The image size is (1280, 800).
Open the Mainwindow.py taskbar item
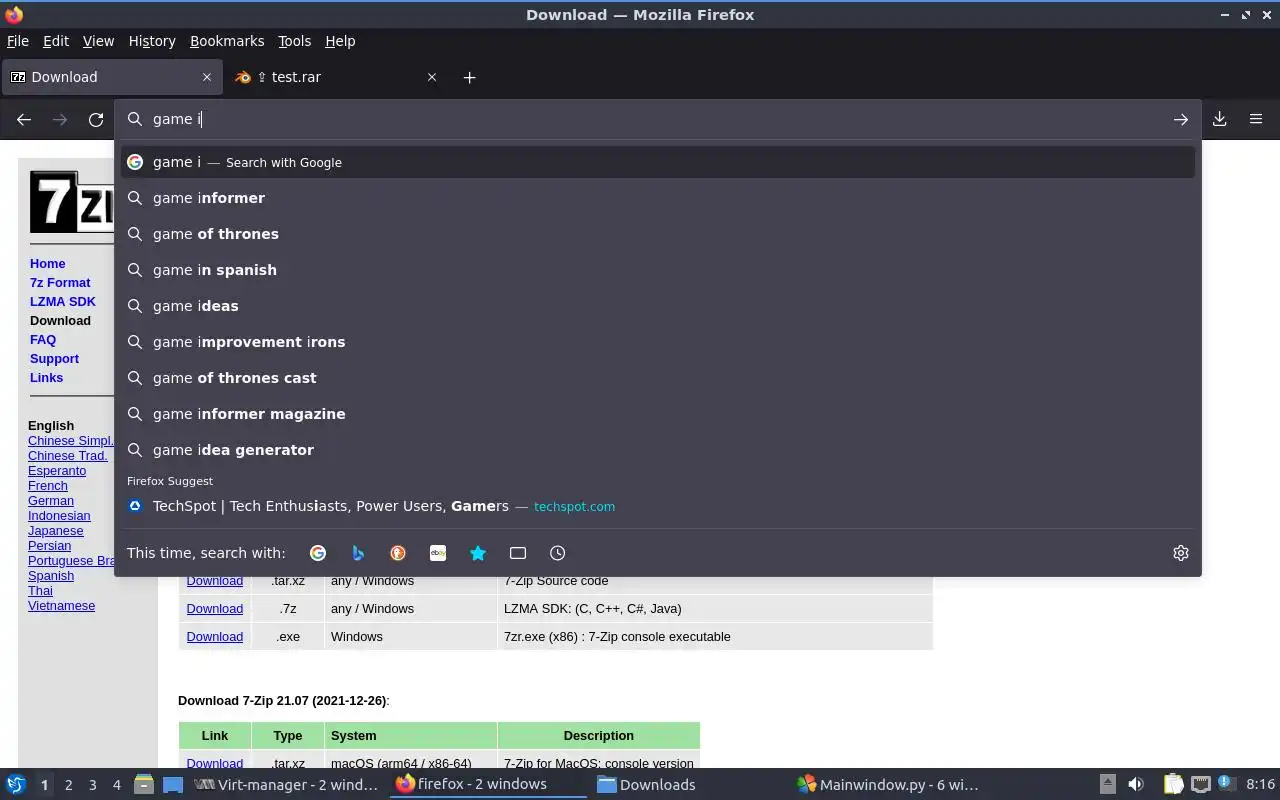click(x=888, y=785)
